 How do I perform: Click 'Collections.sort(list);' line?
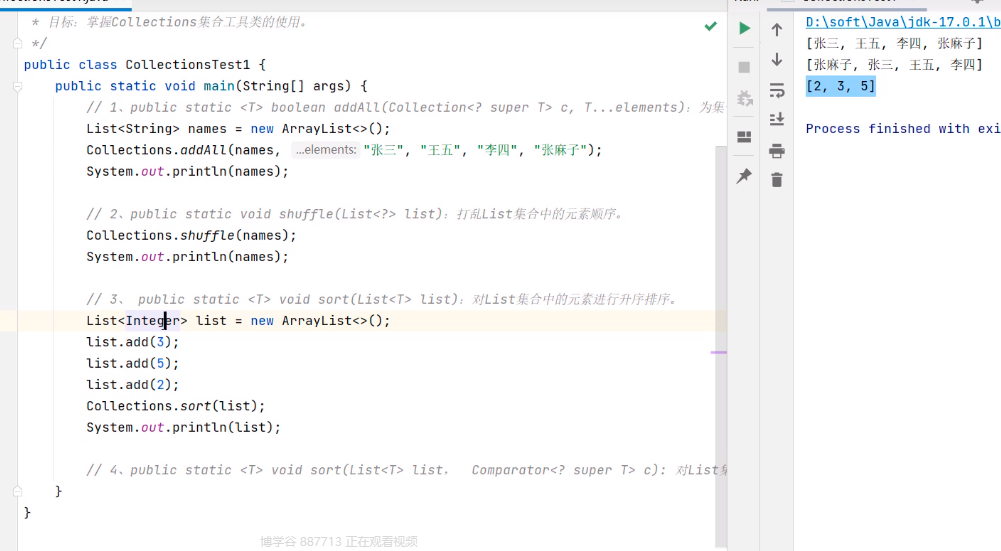(x=176, y=406)
